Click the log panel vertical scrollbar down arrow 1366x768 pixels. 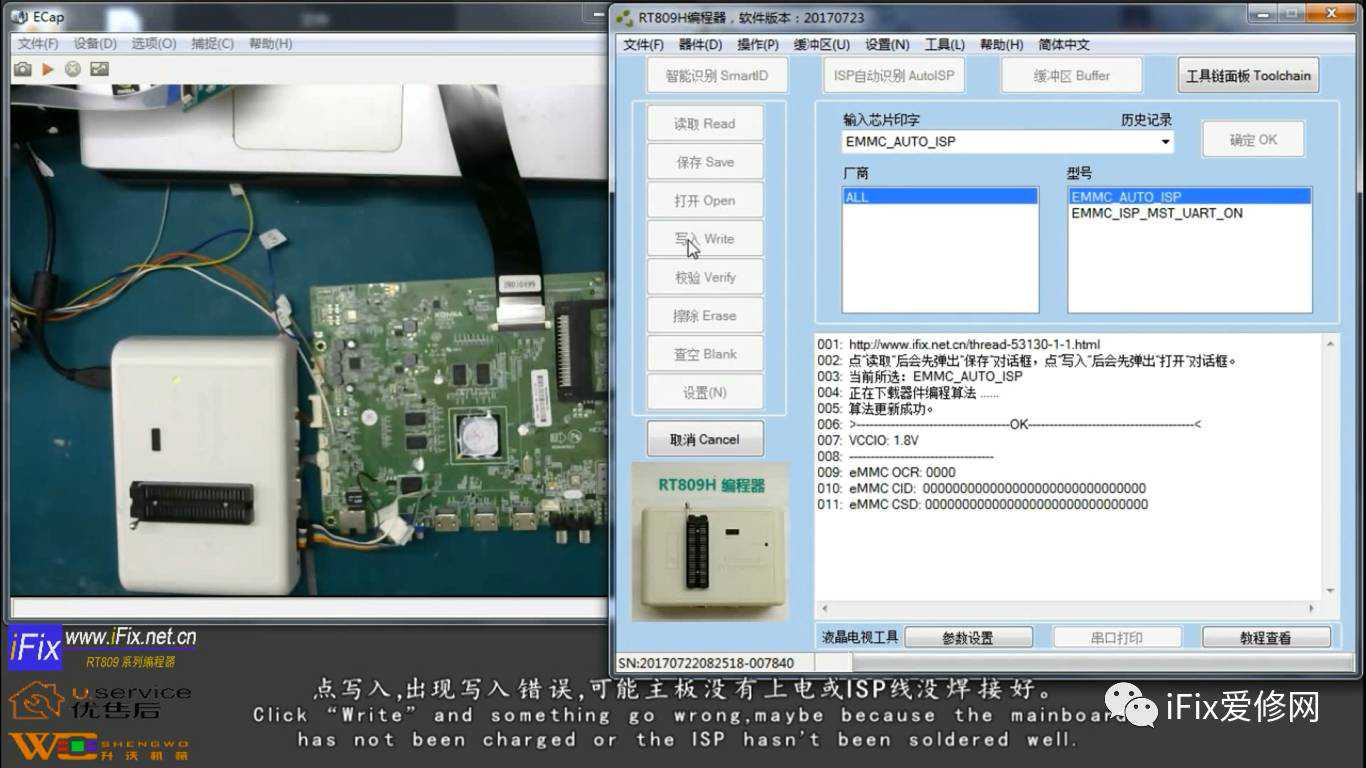pyautogui.click(x=1329, y=591)
